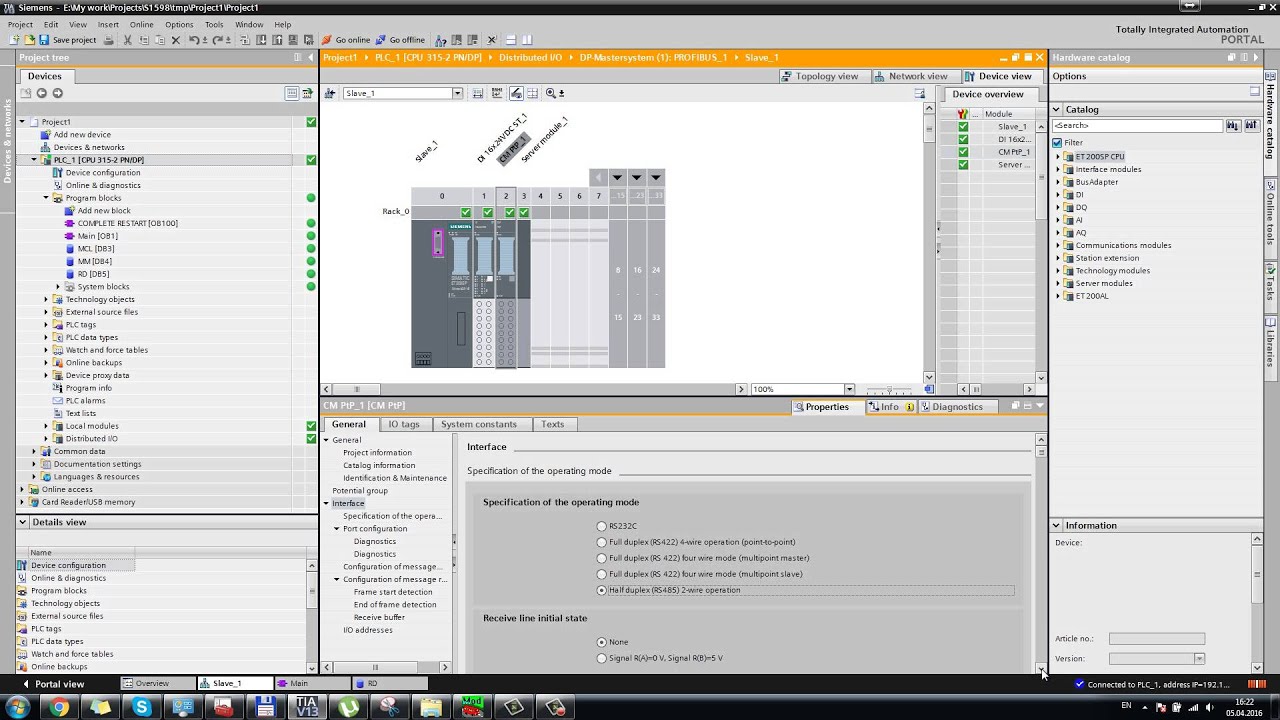Click the Save project toolbar icon
Viewport: 1280px width, 720px height.
coord(43,40)
